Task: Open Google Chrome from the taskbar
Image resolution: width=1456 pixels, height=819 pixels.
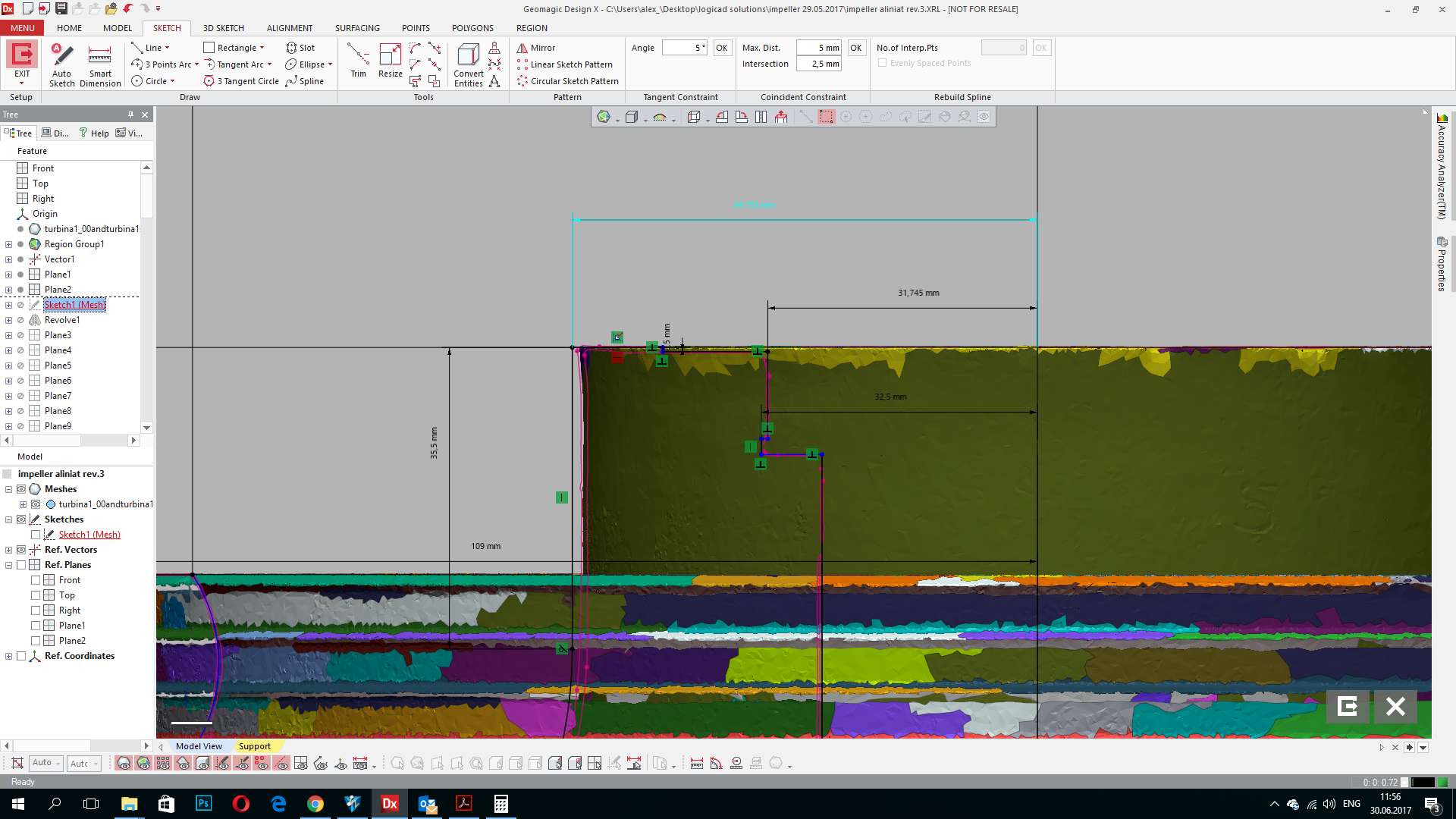Action: 315,804
